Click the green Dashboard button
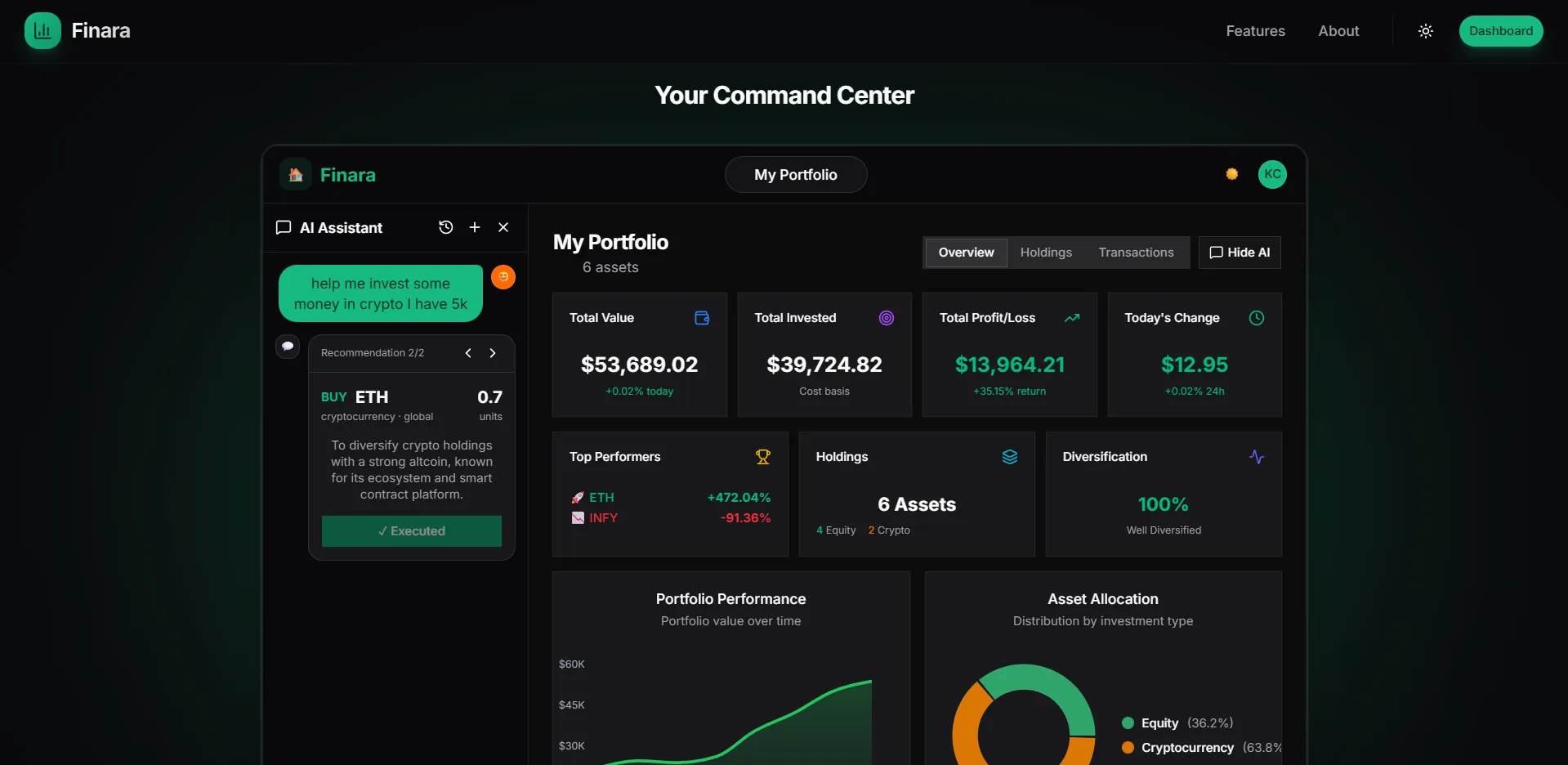This screenshot has width=1568, height=765. coord(1501,31)
